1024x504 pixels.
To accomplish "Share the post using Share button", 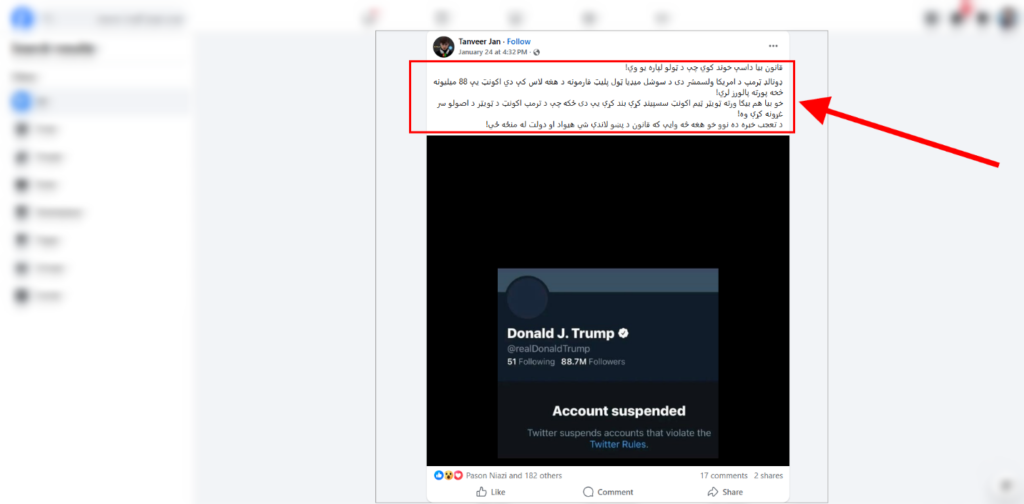I will (725, 492).
